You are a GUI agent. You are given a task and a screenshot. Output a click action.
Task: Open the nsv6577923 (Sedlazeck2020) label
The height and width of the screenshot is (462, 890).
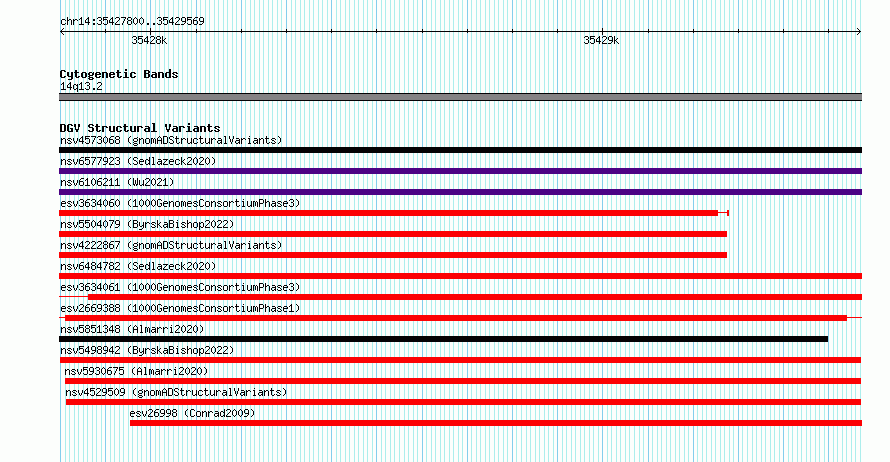[x=138, y=161]
